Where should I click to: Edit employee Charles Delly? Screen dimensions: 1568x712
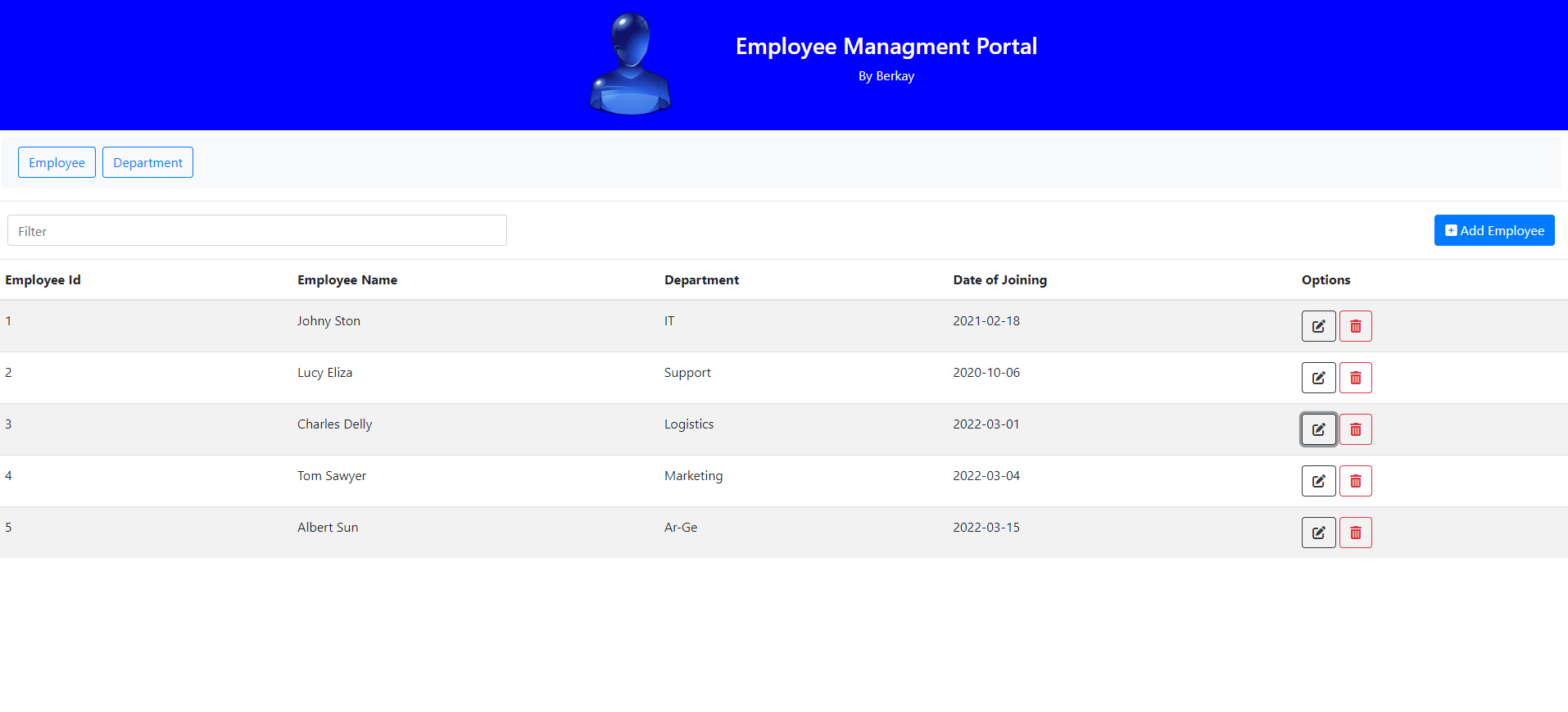point(1318,429)
